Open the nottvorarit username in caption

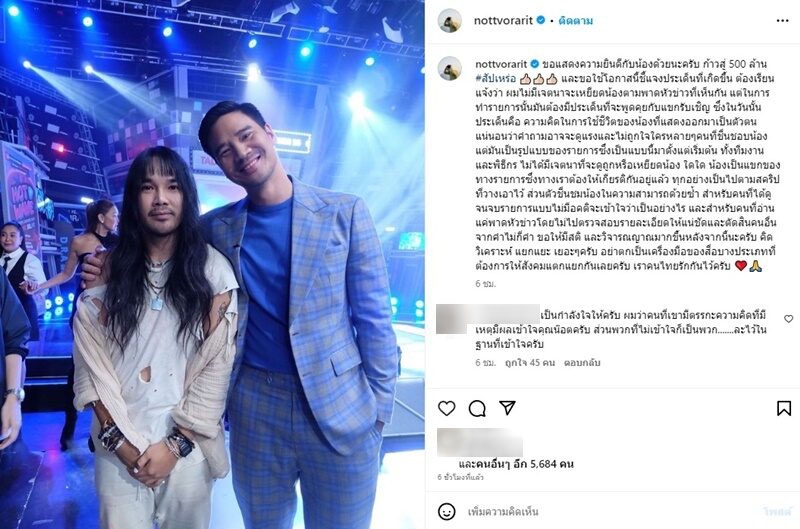click(501, 64)
